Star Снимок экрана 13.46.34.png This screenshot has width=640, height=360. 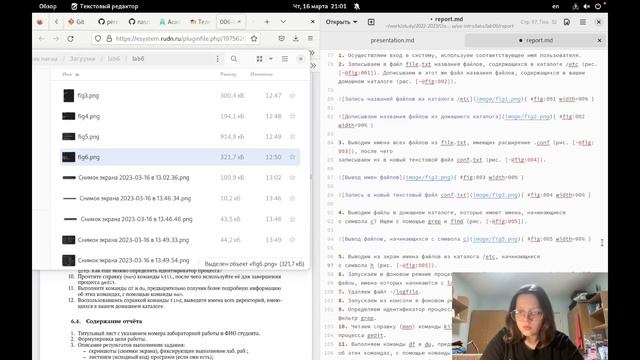coord(292,198)
